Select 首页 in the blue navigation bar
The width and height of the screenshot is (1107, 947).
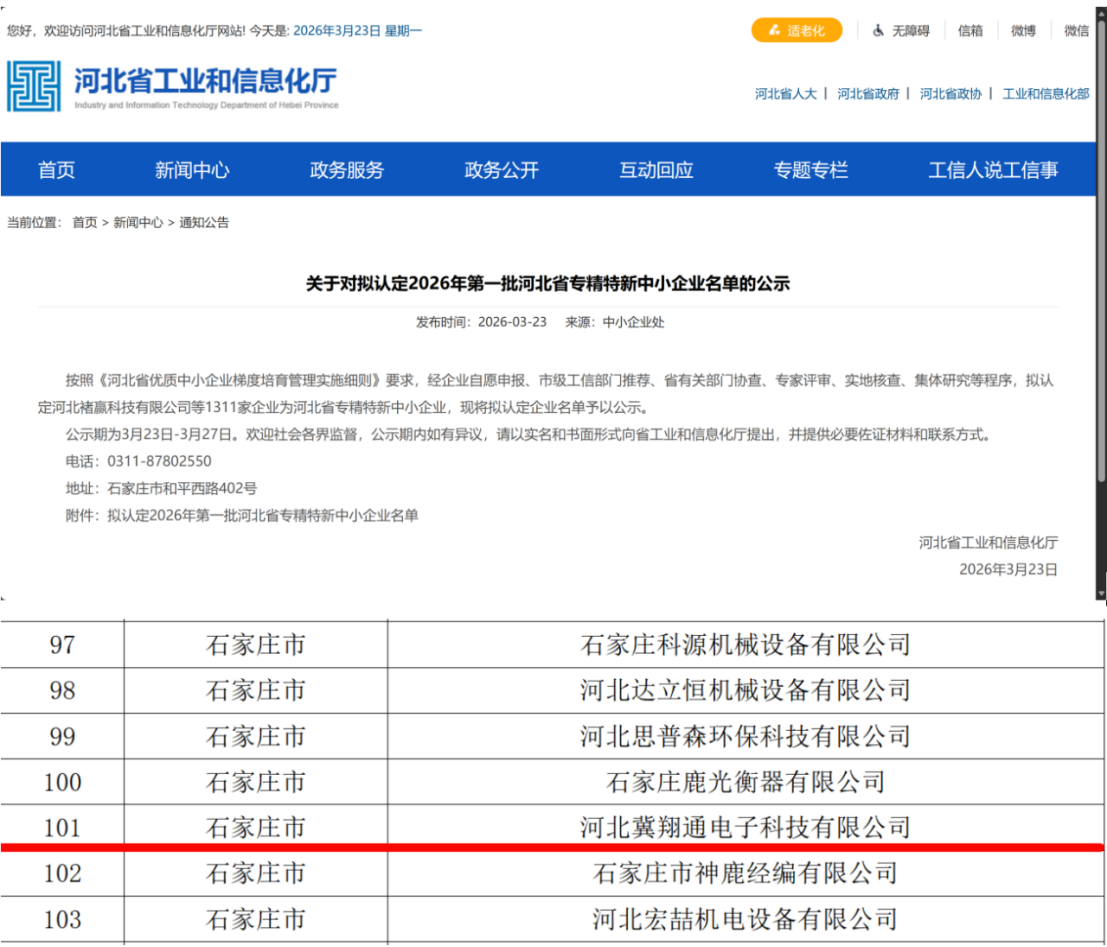tap(56, 170)
